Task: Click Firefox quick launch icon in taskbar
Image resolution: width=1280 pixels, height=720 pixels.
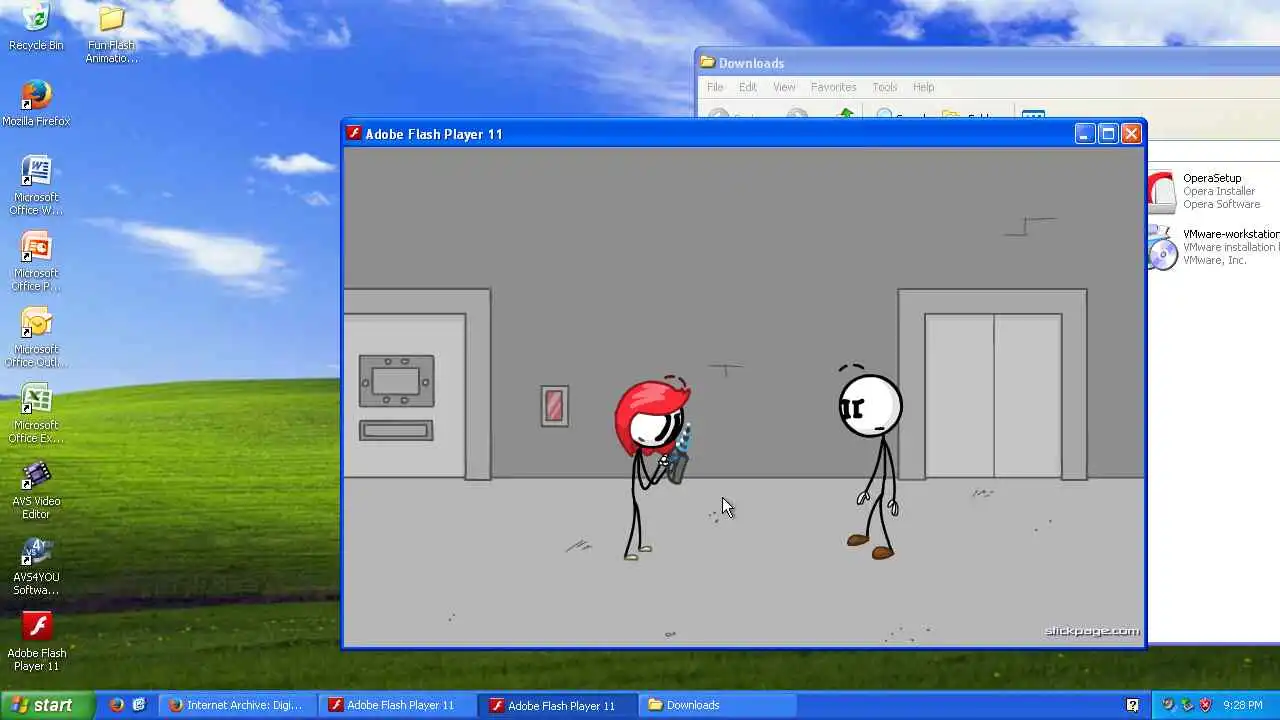Action: click(x=116, y=705)
